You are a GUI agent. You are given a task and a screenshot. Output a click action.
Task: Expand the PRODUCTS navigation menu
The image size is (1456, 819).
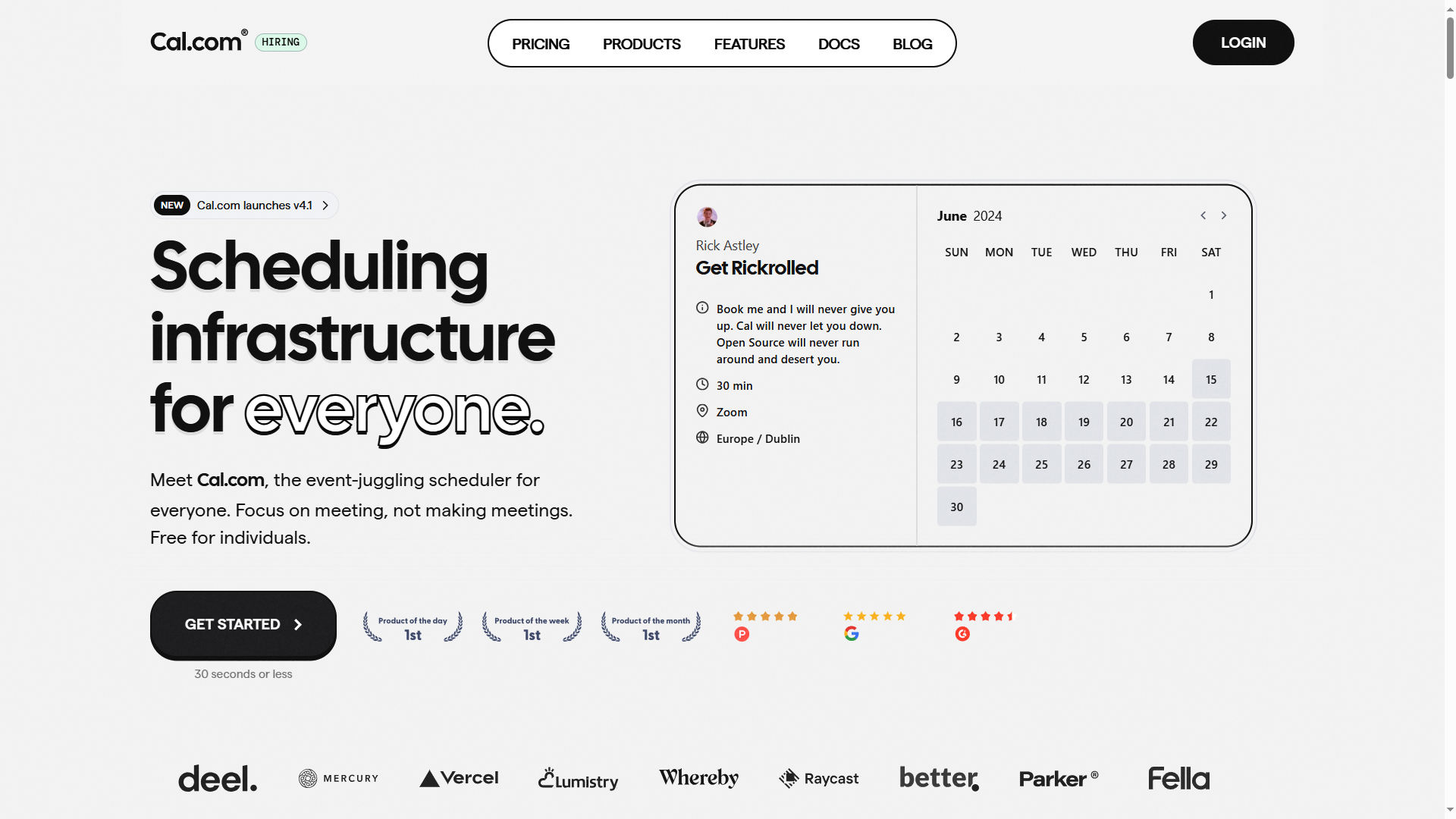point(641,43)
